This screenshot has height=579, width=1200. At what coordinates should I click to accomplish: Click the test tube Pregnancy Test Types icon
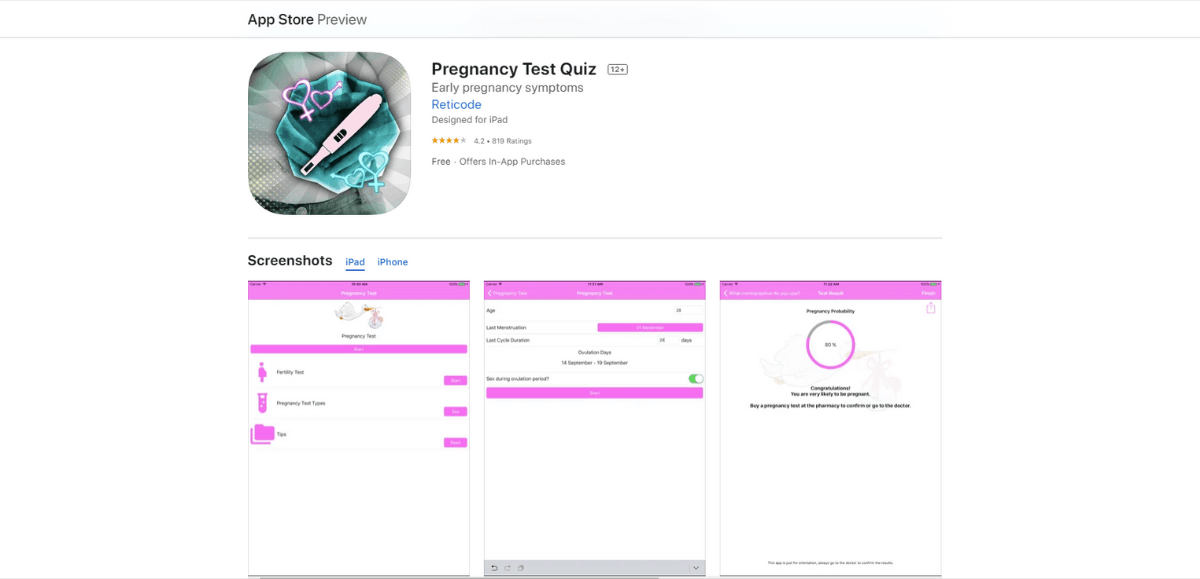pyautogui.click(x=262, y=403)
